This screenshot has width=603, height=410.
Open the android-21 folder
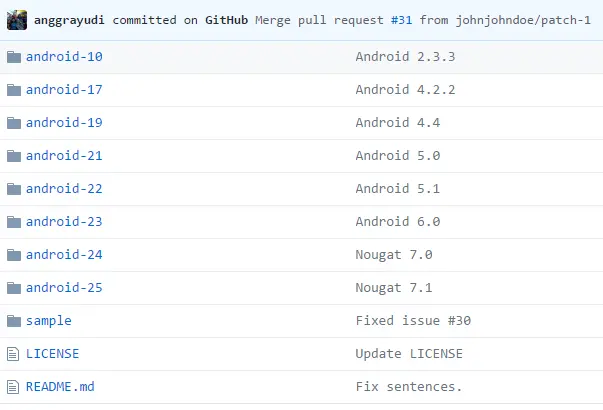[64, 156]
